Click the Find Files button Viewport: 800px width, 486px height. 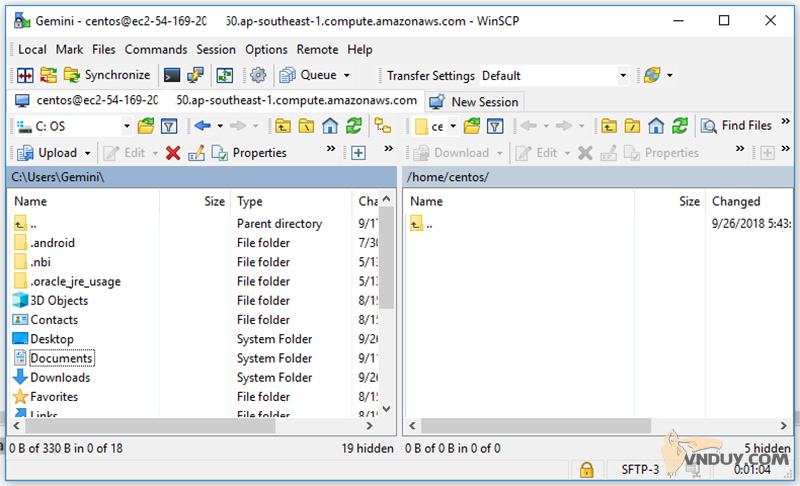737,126
